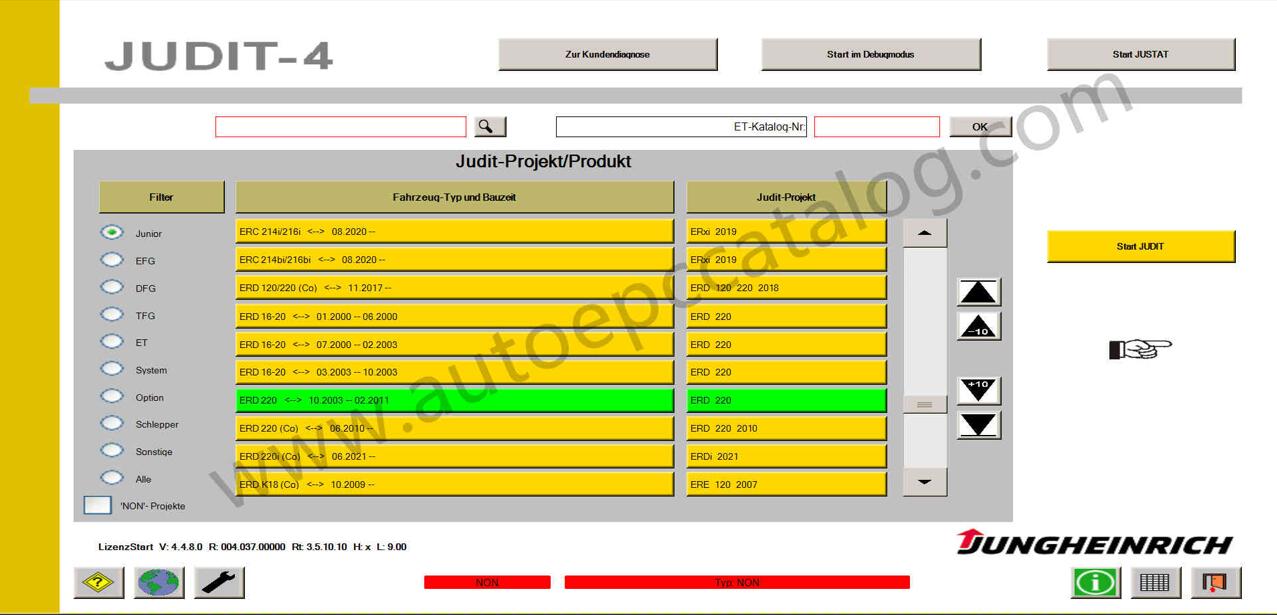Select row ERD 16-20 03.2003 -- 10.2003

pyautogui.click(x=455, y=372)
